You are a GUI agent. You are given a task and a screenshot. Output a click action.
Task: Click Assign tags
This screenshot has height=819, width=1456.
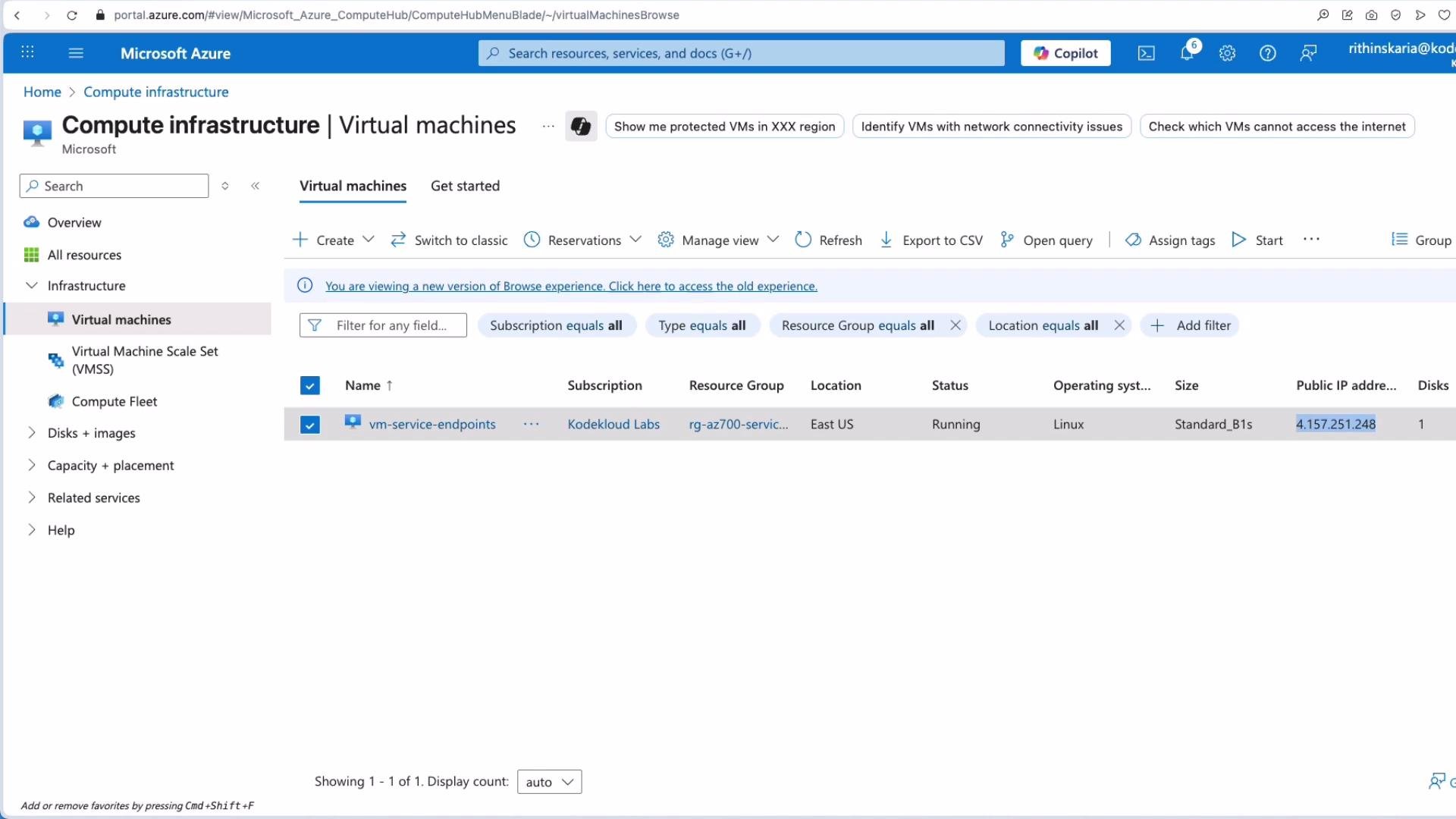[1170, 240]
